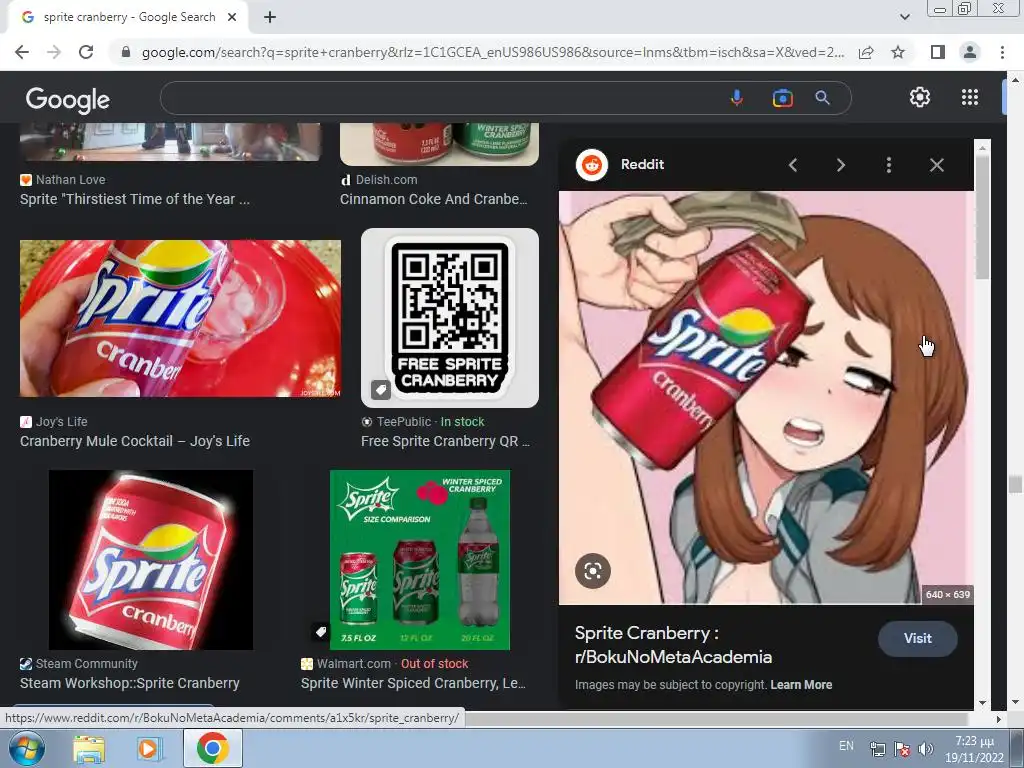Open the Windows Start menu
Image resolution: width=1024 pixels, height=768 pixels.
click(27, 748)
